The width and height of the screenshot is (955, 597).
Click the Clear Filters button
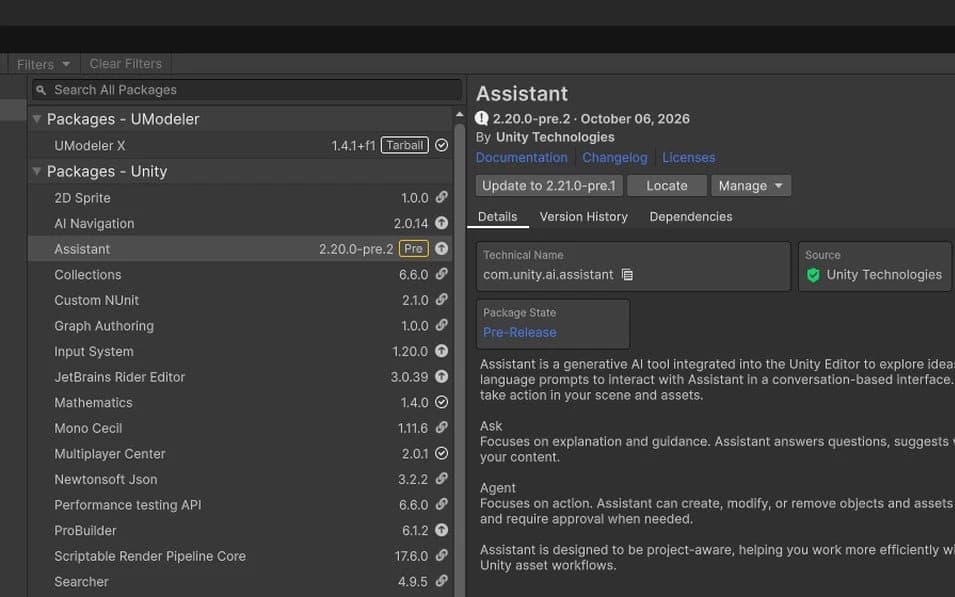tap(125, 64)
